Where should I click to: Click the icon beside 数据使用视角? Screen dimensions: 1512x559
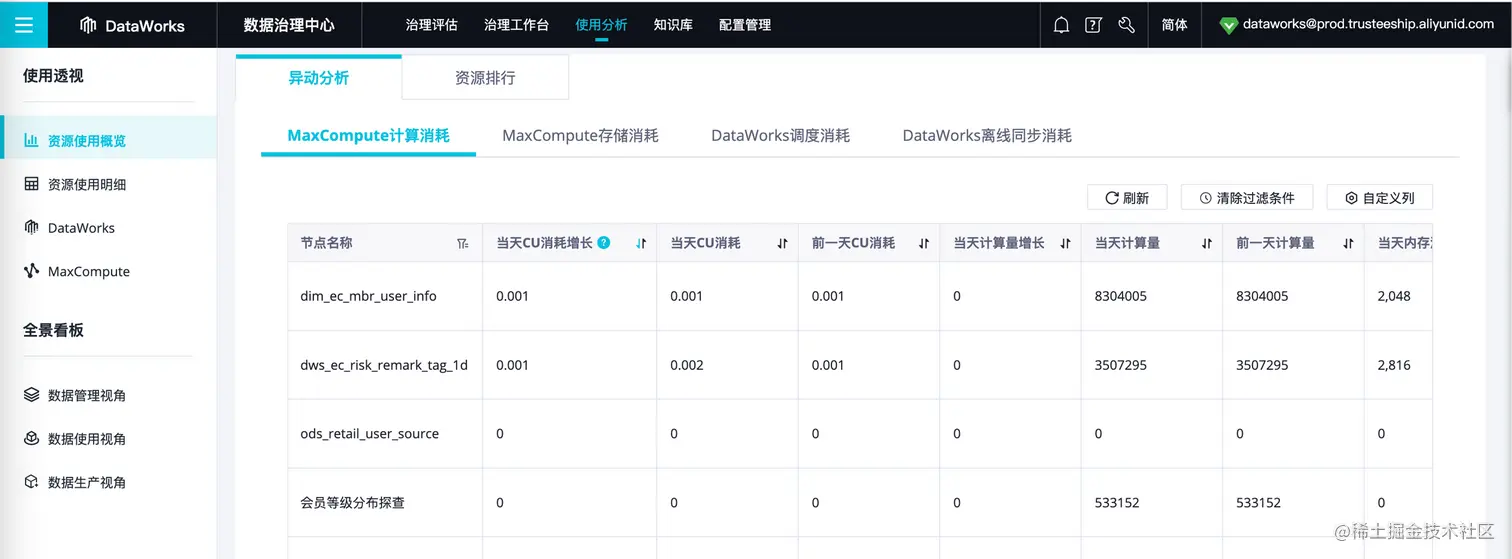[x=31, y=438]
